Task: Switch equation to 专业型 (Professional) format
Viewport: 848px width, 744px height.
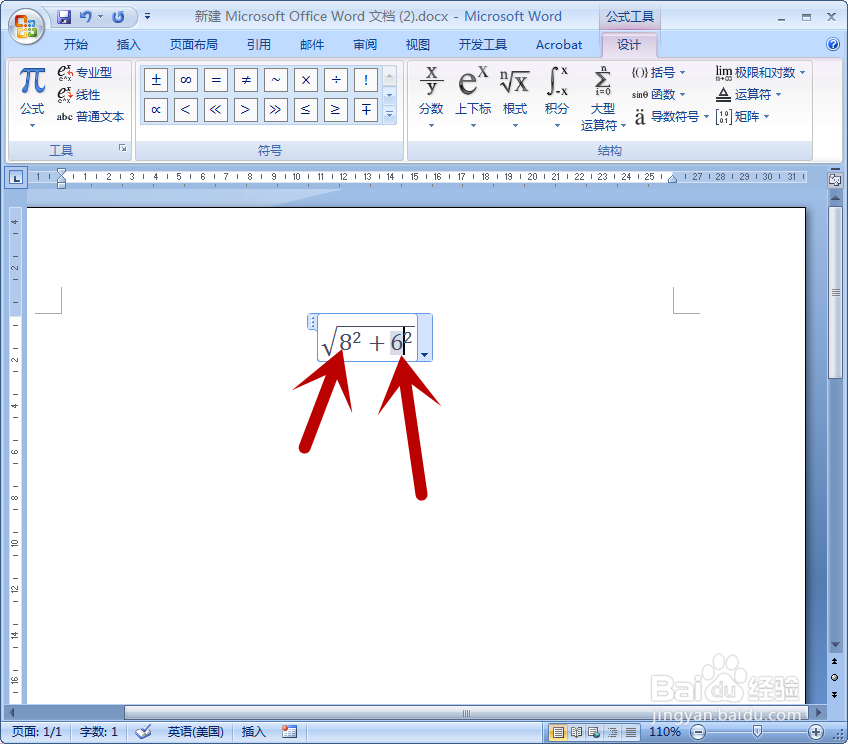Action: pyautogui.click(x=91, y=72)
